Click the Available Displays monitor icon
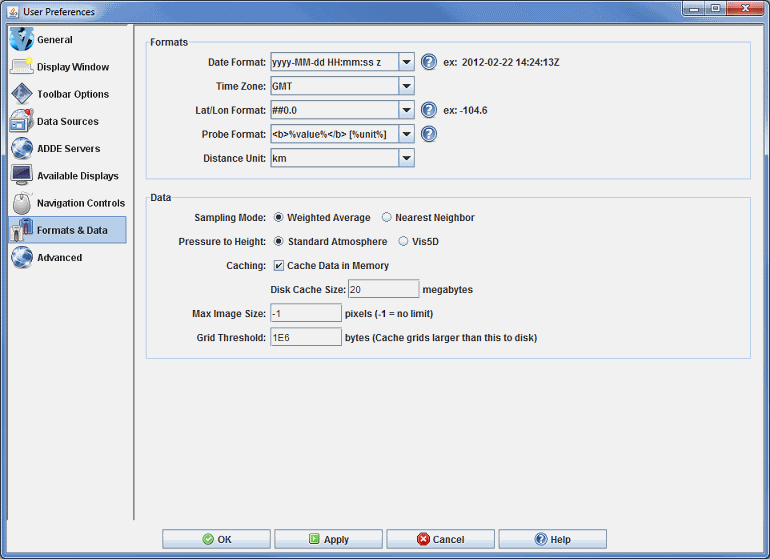This screenshot has height=559, width=770. tap(22, 175)
